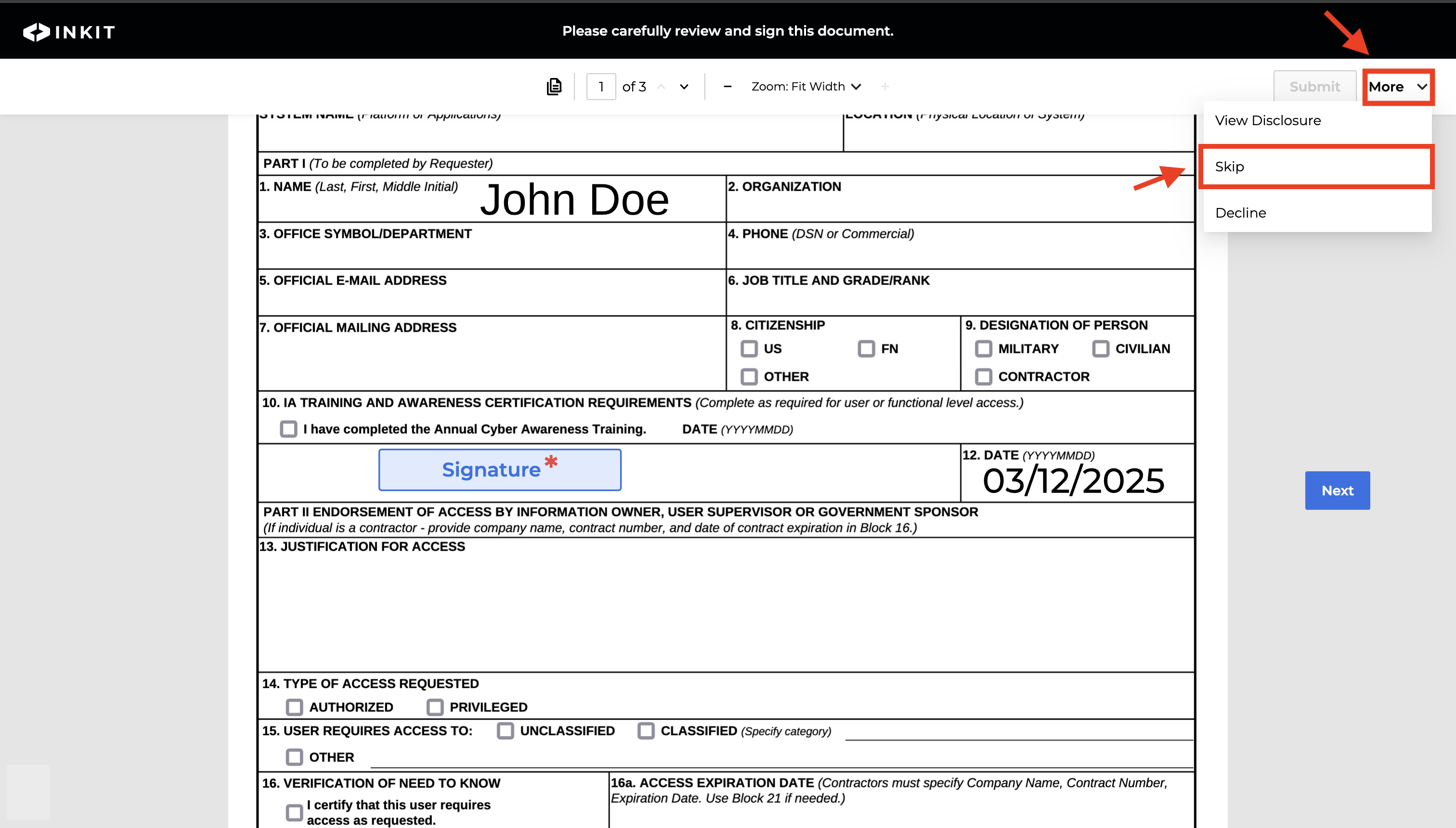The height and width of the screenshot is (828, 1456).
Task: Open the document pages icon
Action: (x=554, y=87)
